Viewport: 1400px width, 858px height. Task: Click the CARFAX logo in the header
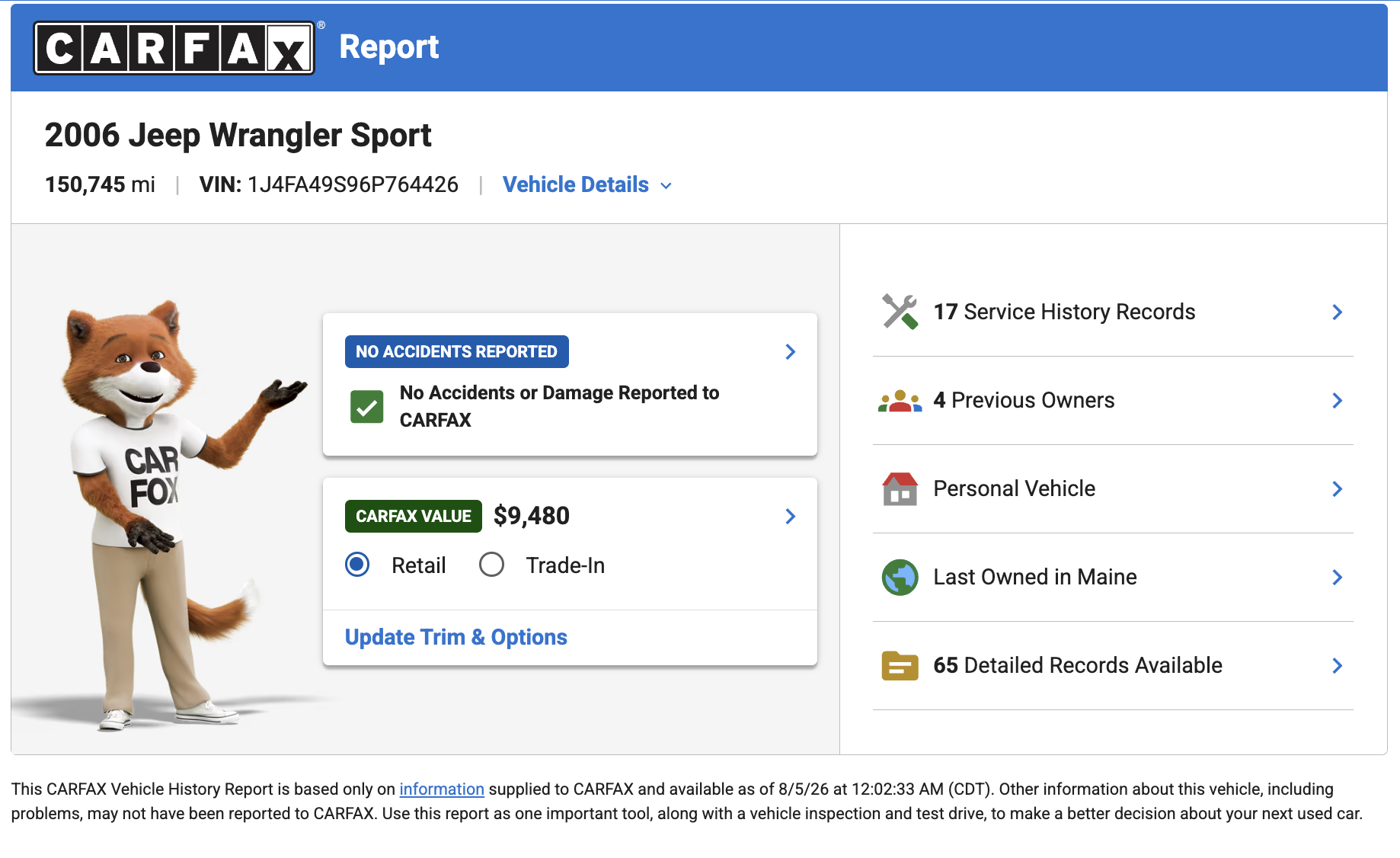174,48
